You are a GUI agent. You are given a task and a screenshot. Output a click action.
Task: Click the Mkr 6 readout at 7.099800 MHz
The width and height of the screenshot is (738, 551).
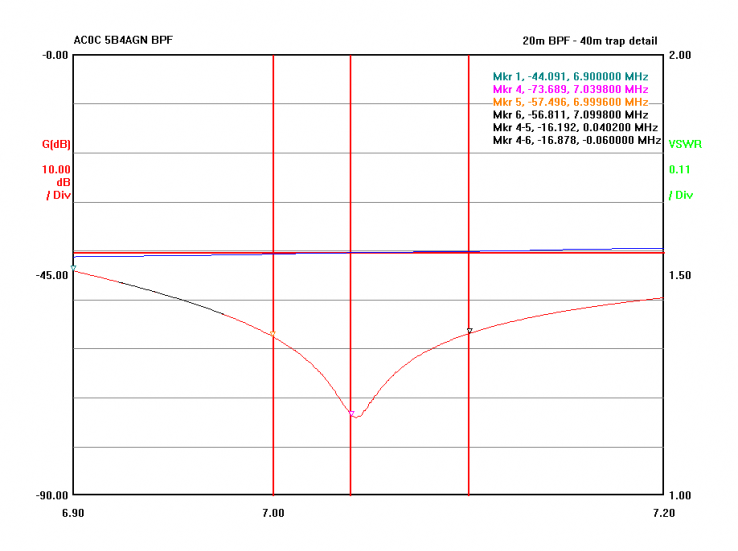point(570,116)
